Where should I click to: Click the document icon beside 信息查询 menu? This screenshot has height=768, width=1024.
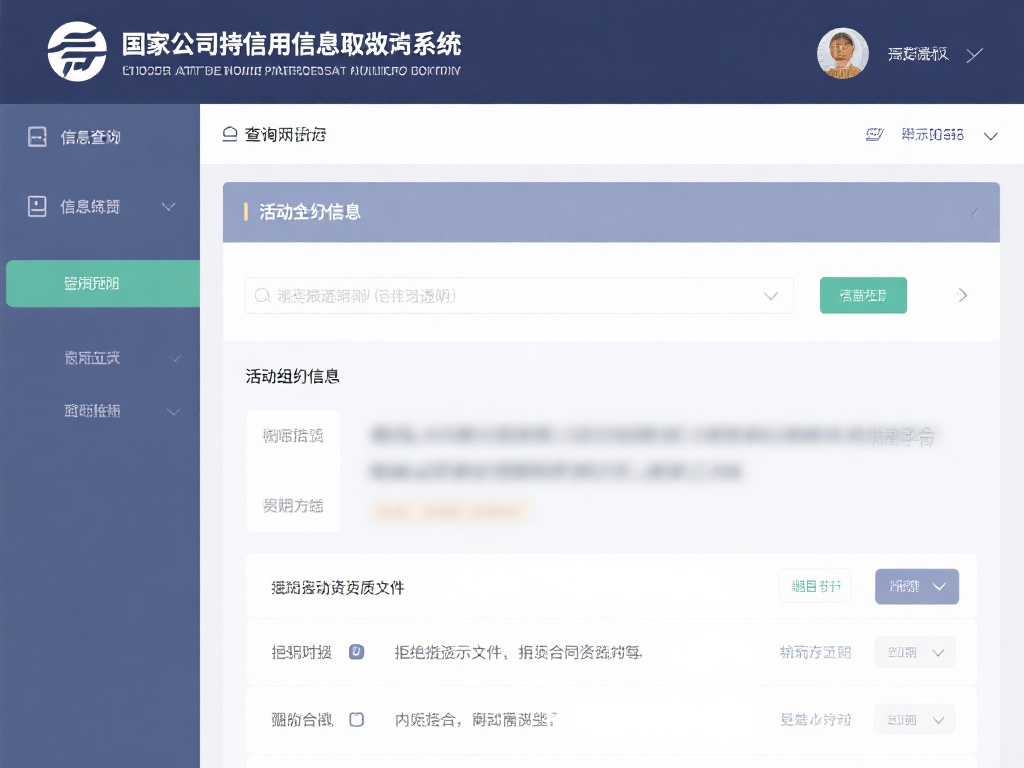[x=35, y=137]
